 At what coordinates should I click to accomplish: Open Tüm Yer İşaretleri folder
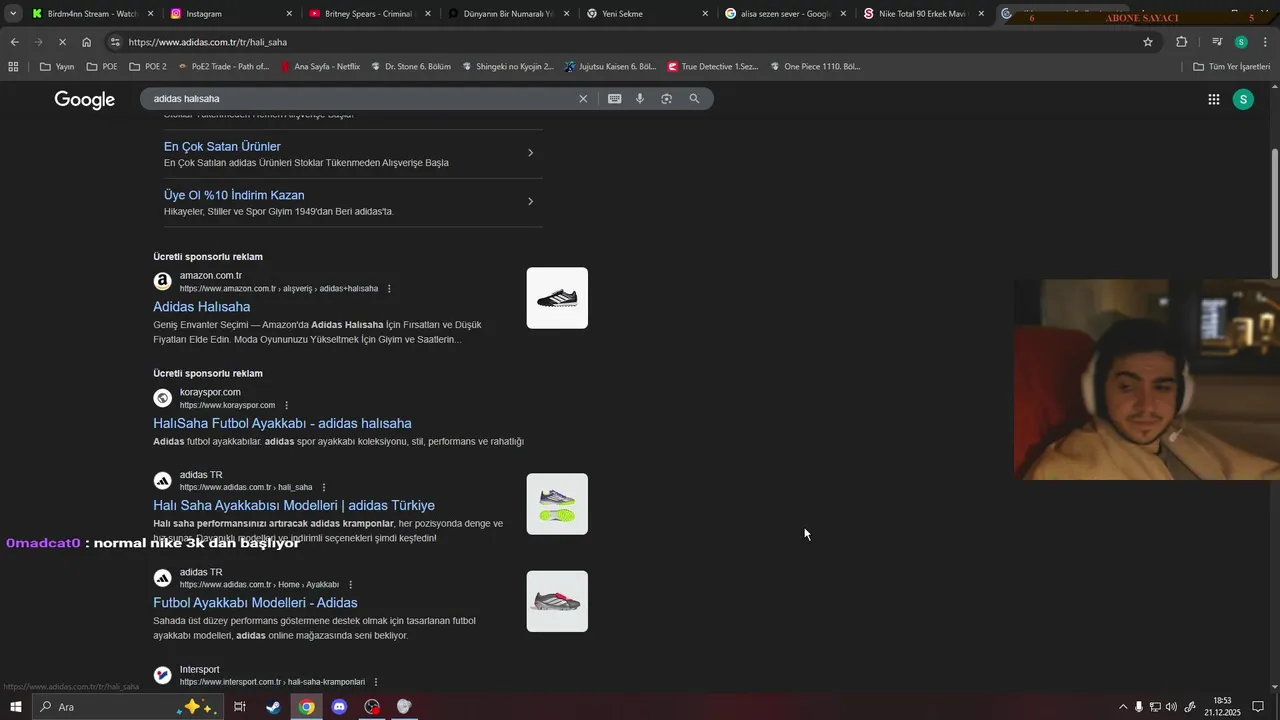[1232, 67]
